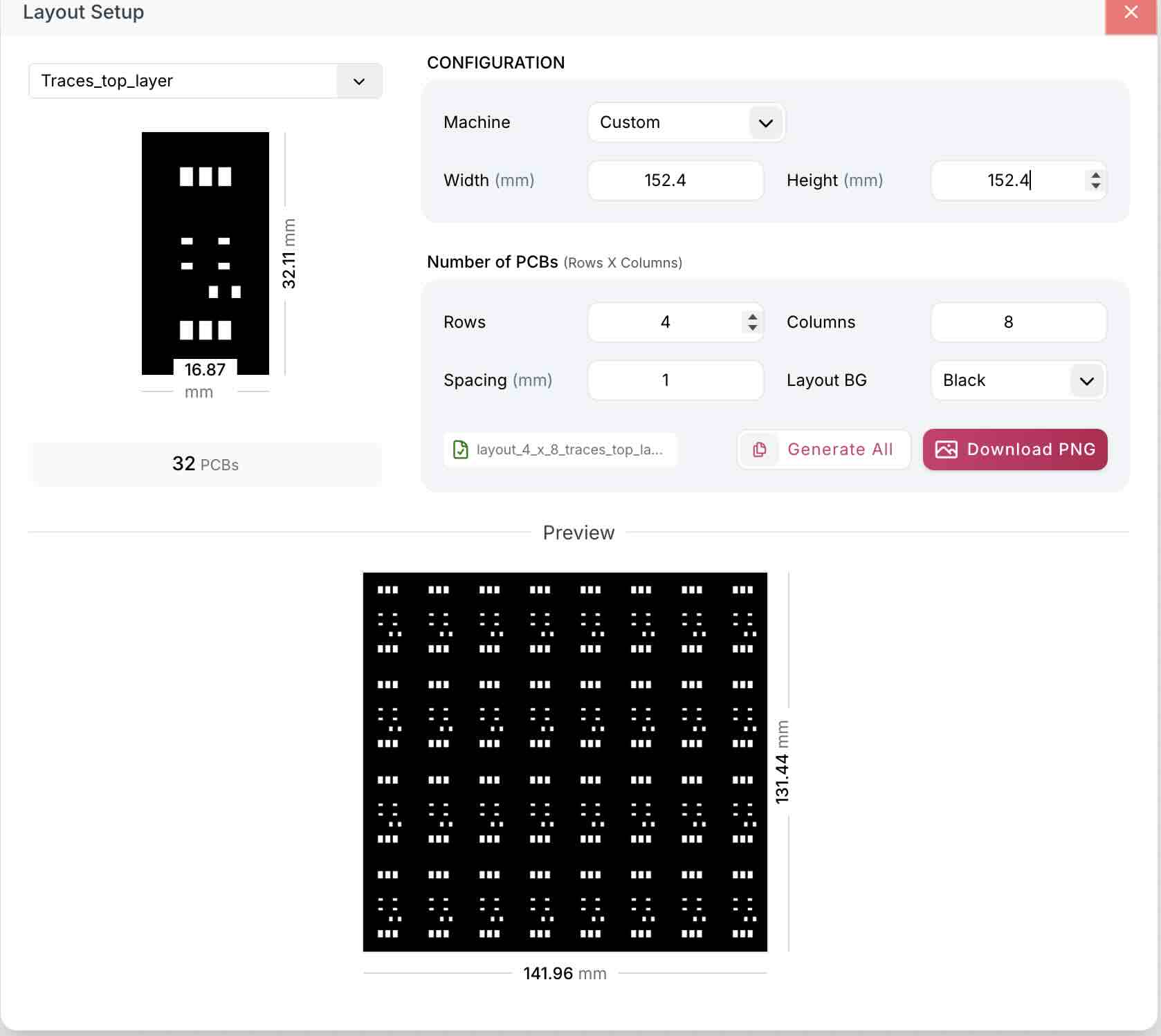The width and height of the screenshot is (1161, 1036).
Task: Click the Download PNG button
Action: 1014,450
